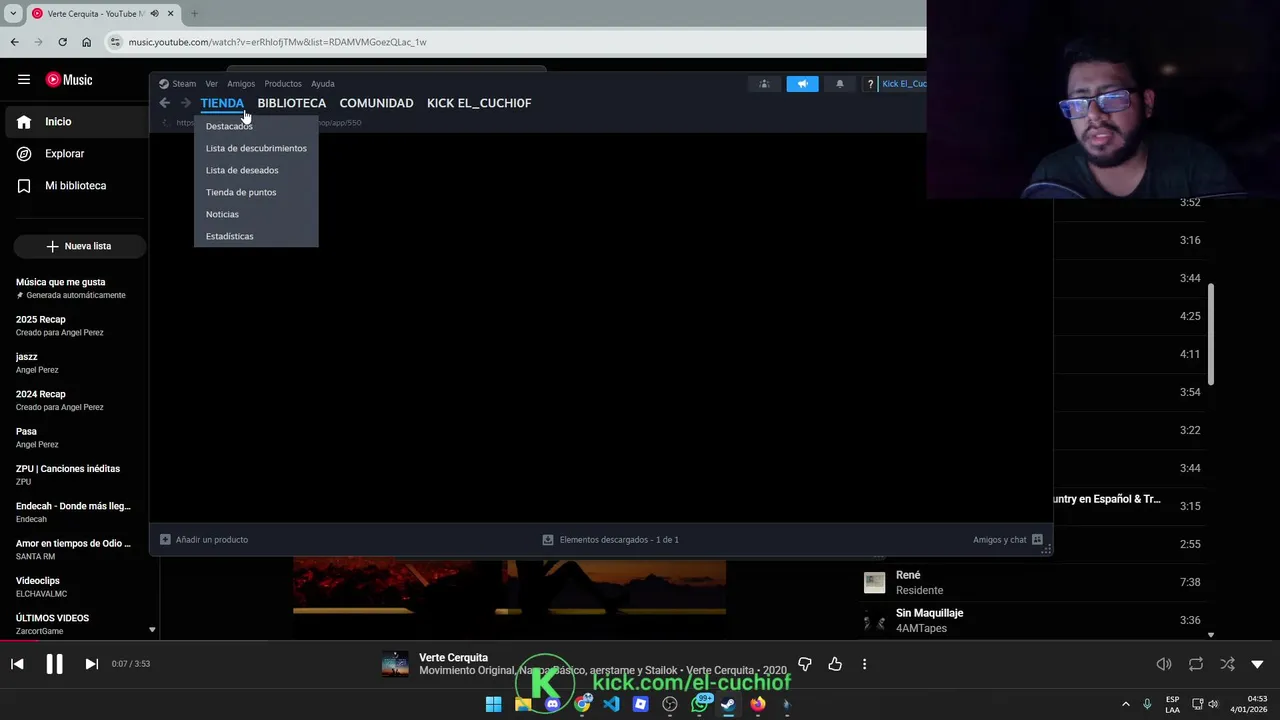Screen dimensions: 1280x720
Task: Click Steam friends activity icon
Action: pyautogui.click(x=764, y=84)
